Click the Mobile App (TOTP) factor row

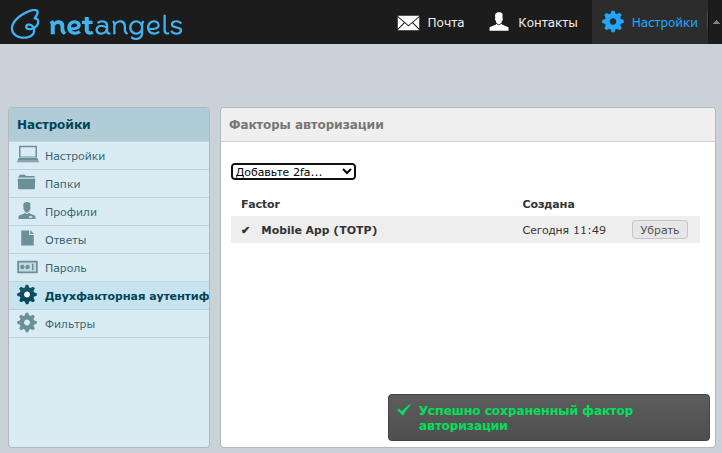(x=319, y=230)
